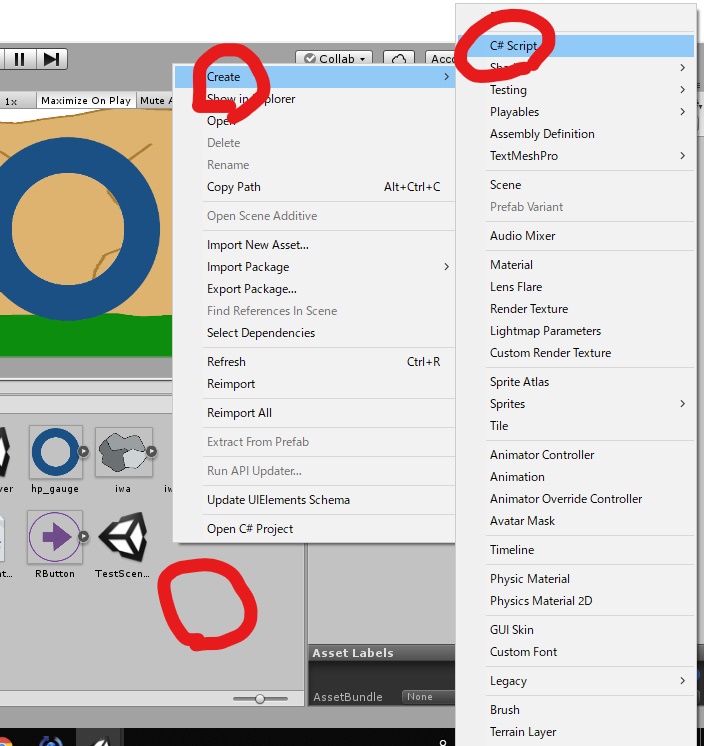Expand hp_gauge asset sub-sprites arrow
The image size is (704, 746).
(x=83, y=451)
